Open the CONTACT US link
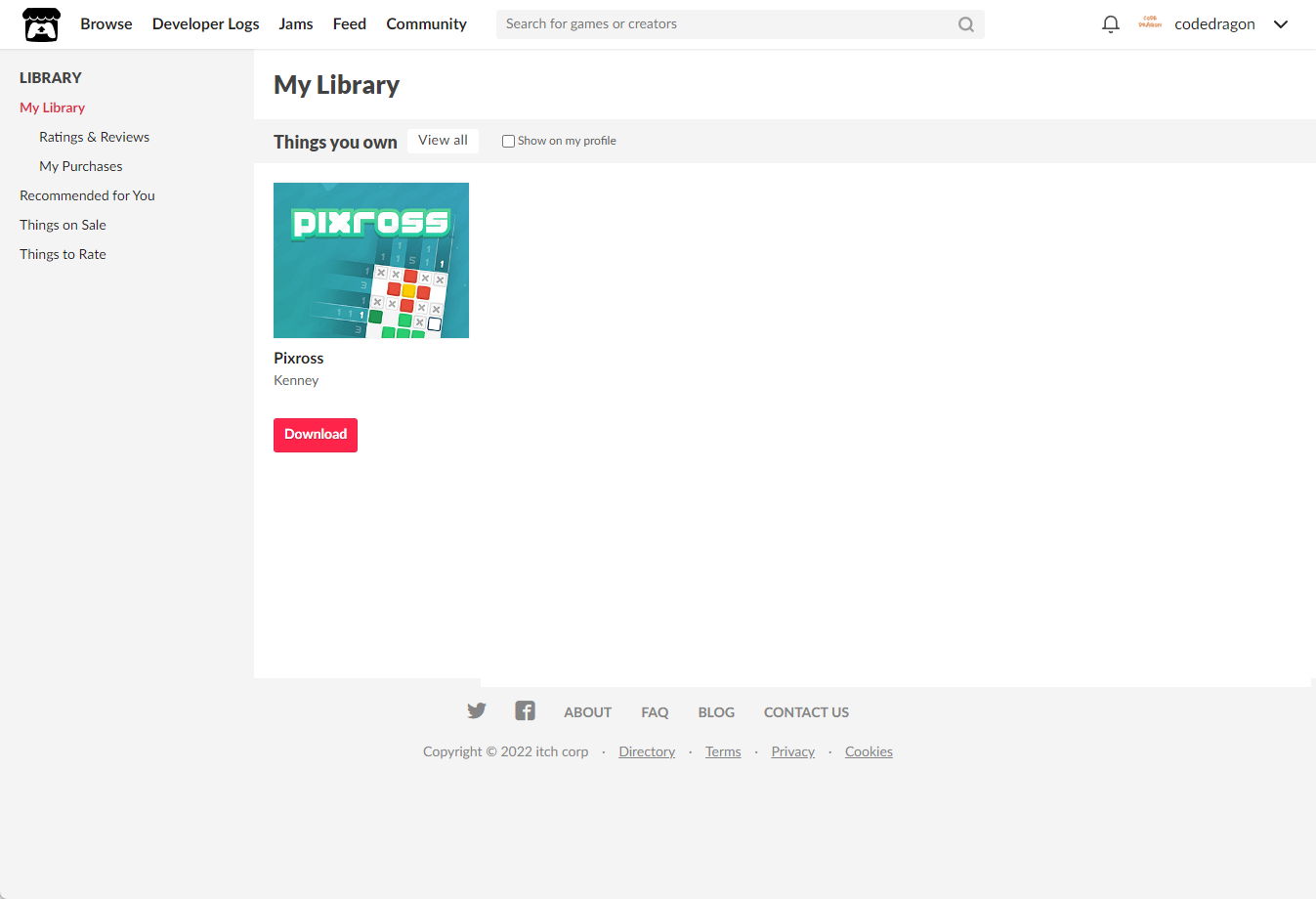 [806, 712]
